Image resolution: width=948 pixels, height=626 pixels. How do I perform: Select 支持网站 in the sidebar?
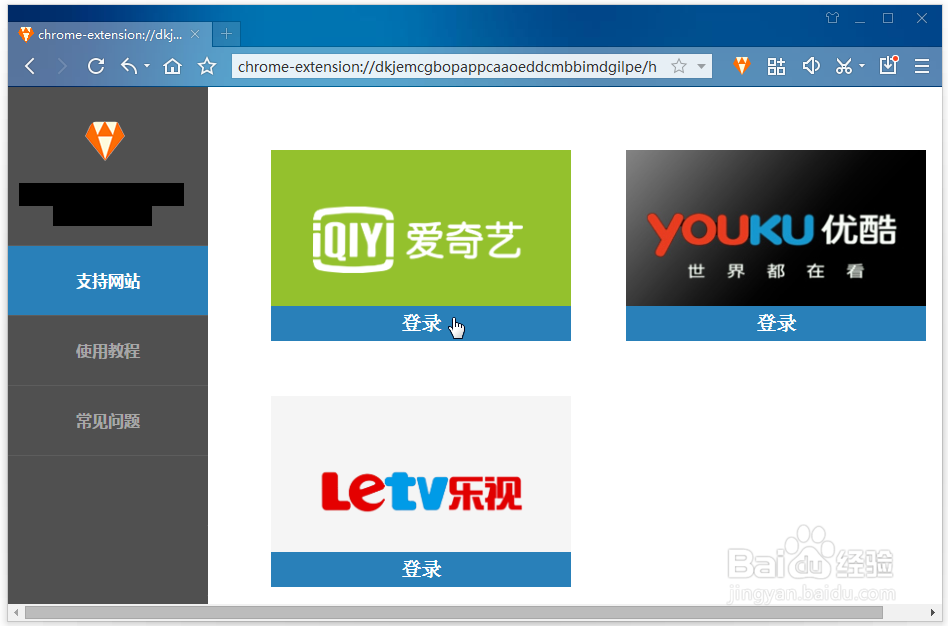(108, 281)
